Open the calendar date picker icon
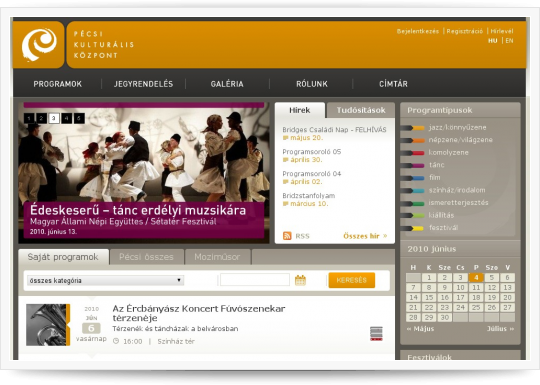Screen dimensions: 540x385 click(x=300, y=280)
